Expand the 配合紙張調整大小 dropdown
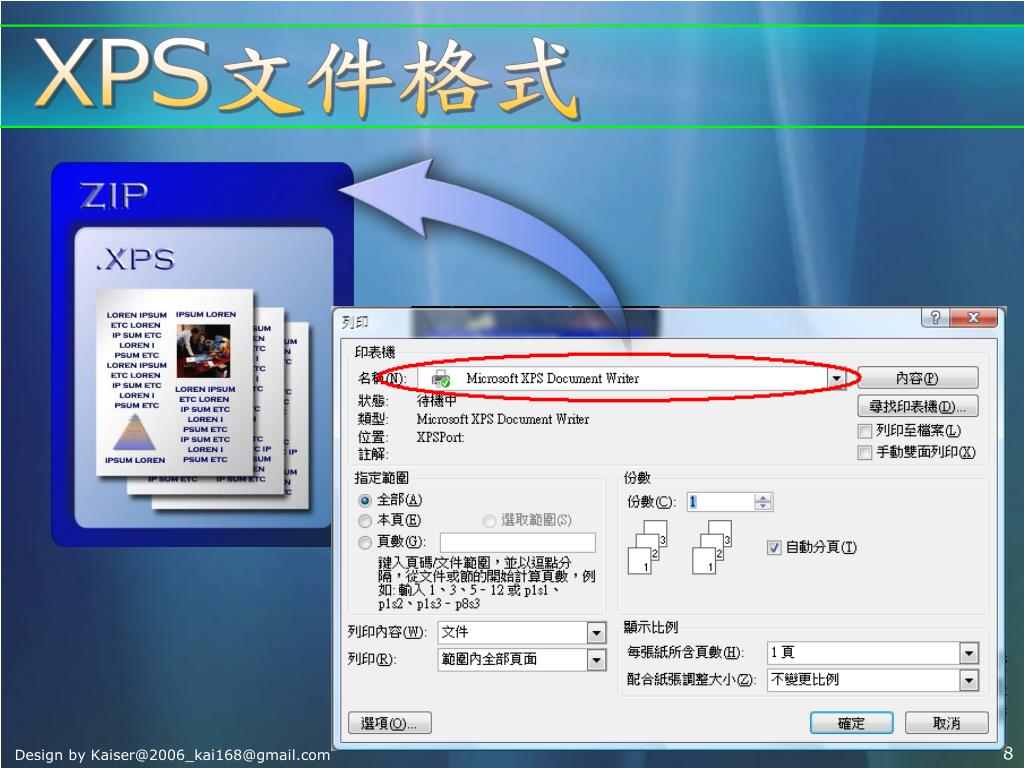This screenshot has height=768, width=1024. click(x=969, y=680)
